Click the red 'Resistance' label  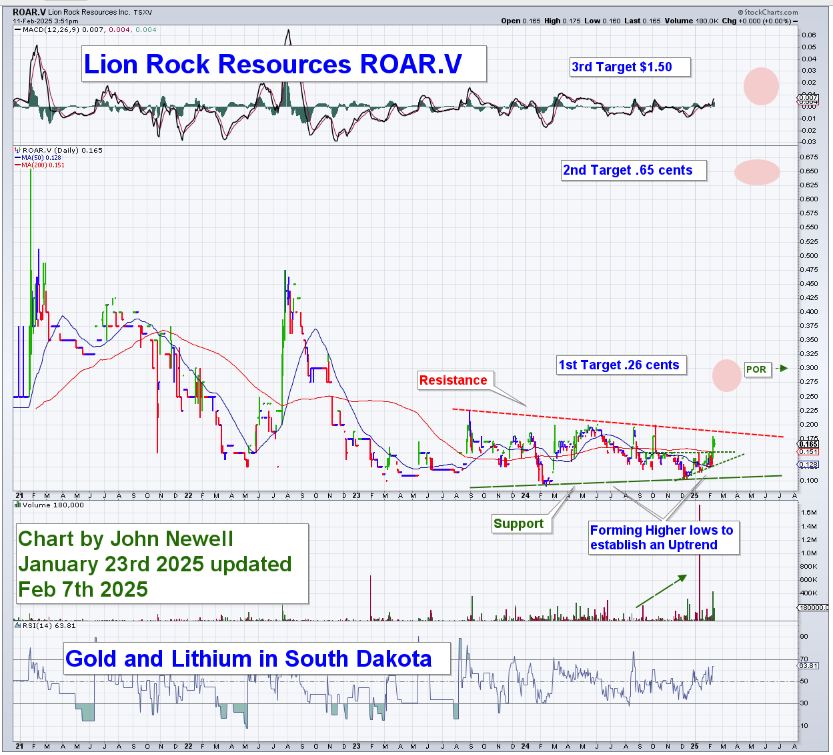(x=455, y=380)
